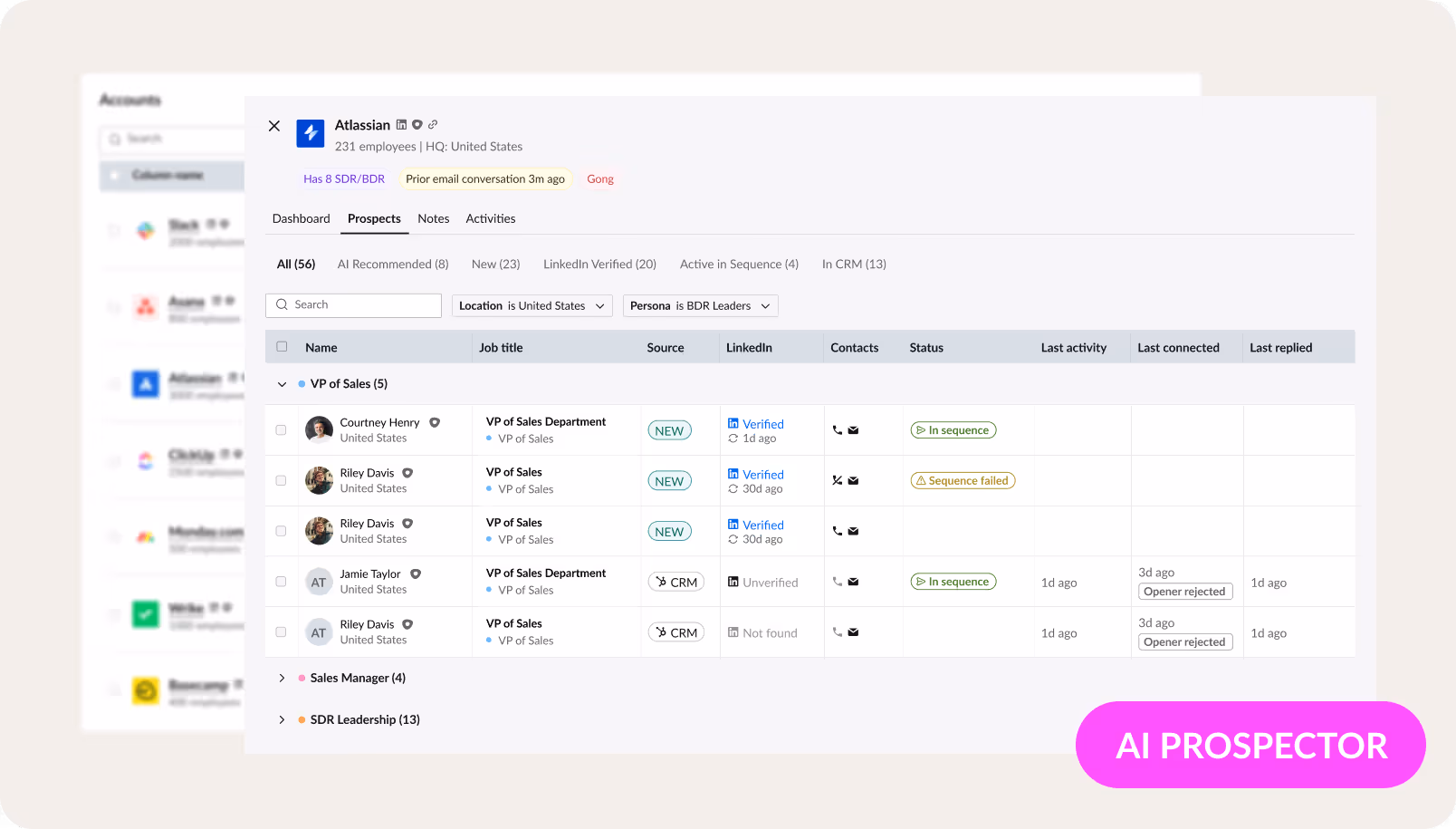
Task: Click the Slack logo in the Accounts window
Action: tap(146, 230)
